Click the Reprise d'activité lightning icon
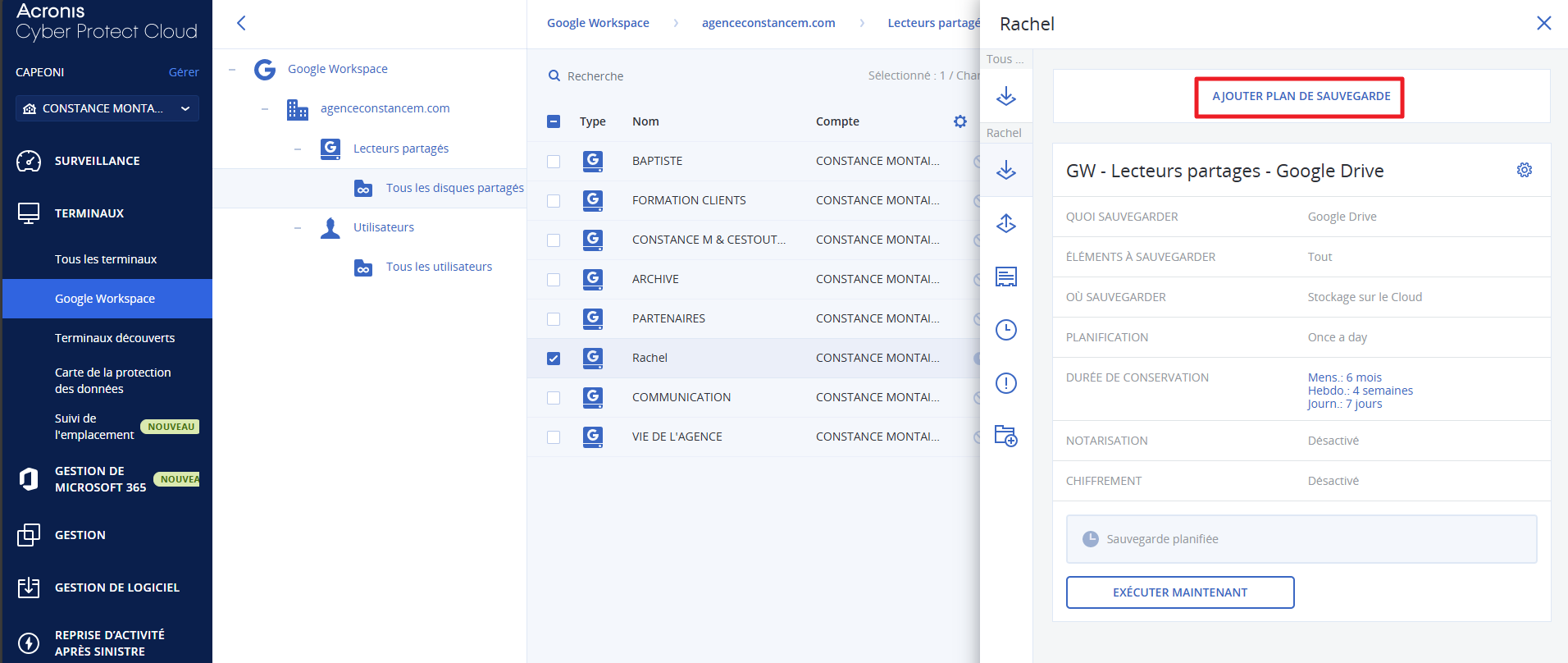Image resolution: width=1568 pixels, height=663 pixels. [29, 643]
